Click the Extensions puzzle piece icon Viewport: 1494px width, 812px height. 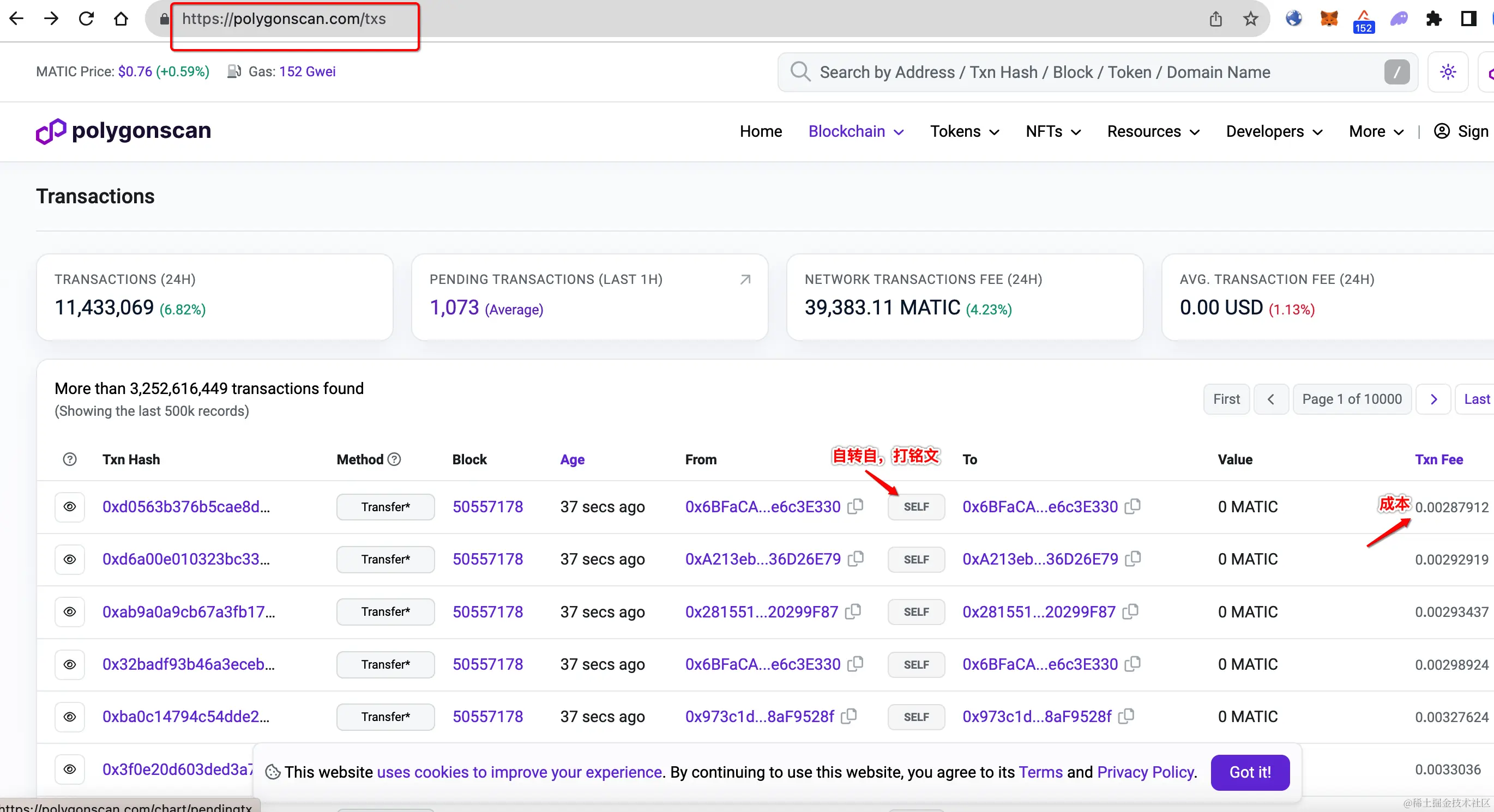[x=1433, y=19]
